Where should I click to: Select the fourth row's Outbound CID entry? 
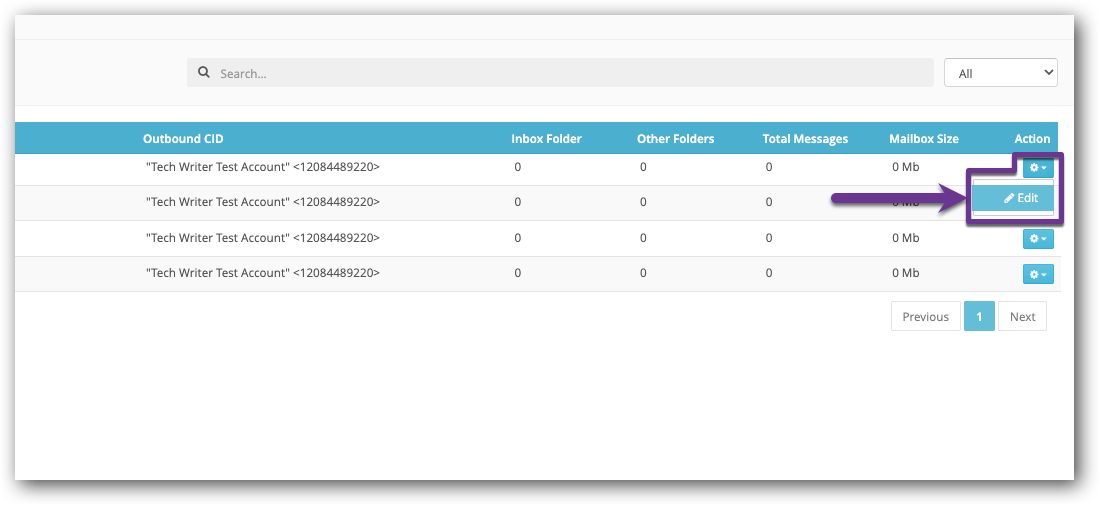(x=263, y=273)
